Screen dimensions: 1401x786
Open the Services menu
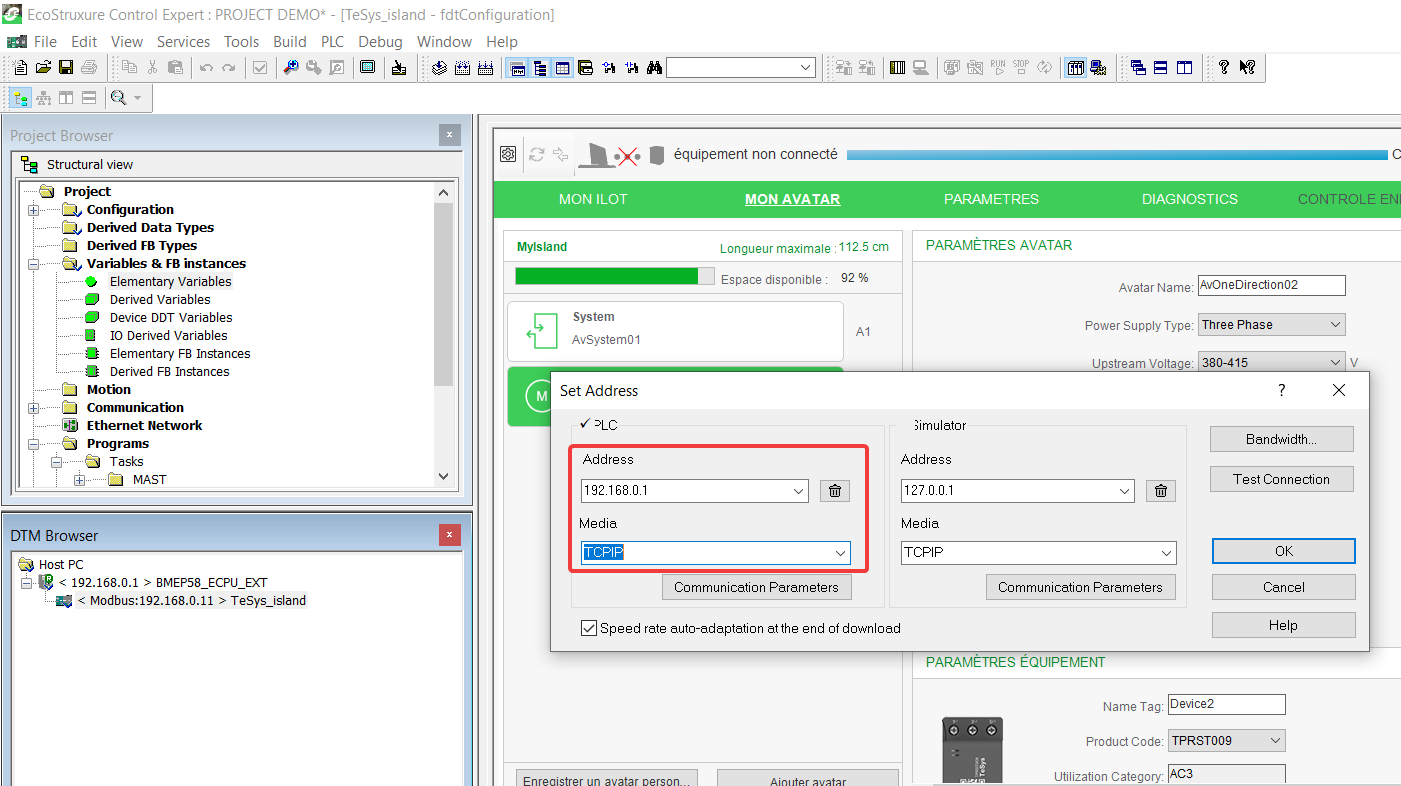[183, 41]
